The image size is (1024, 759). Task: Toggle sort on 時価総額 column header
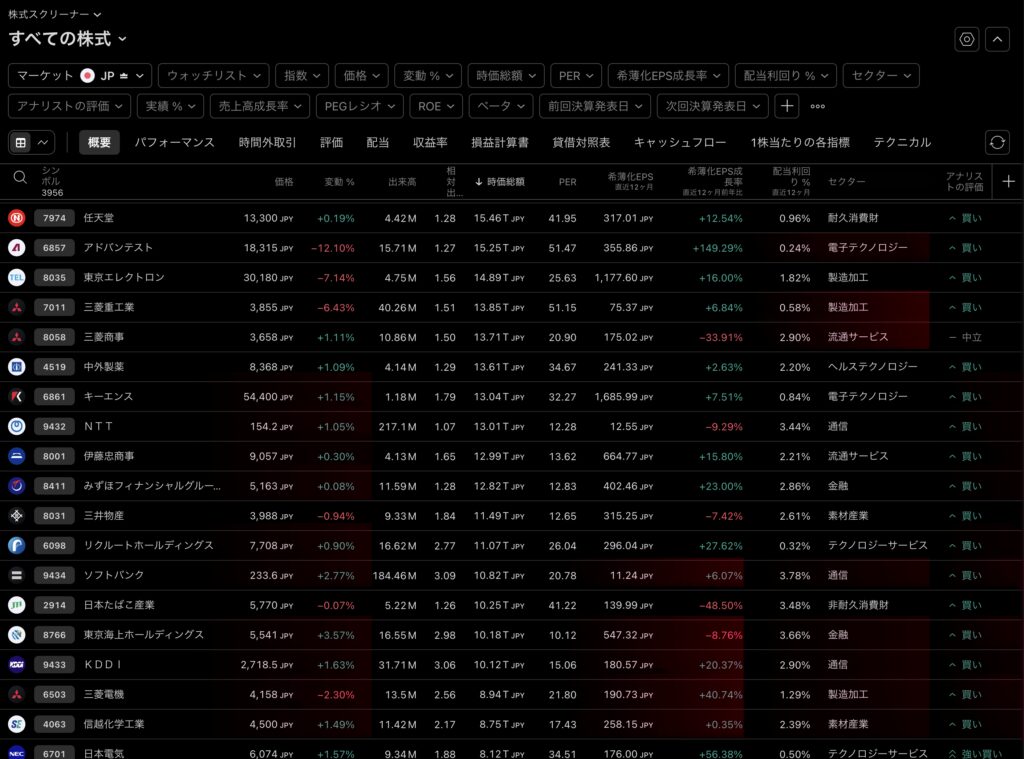[500, 182]
